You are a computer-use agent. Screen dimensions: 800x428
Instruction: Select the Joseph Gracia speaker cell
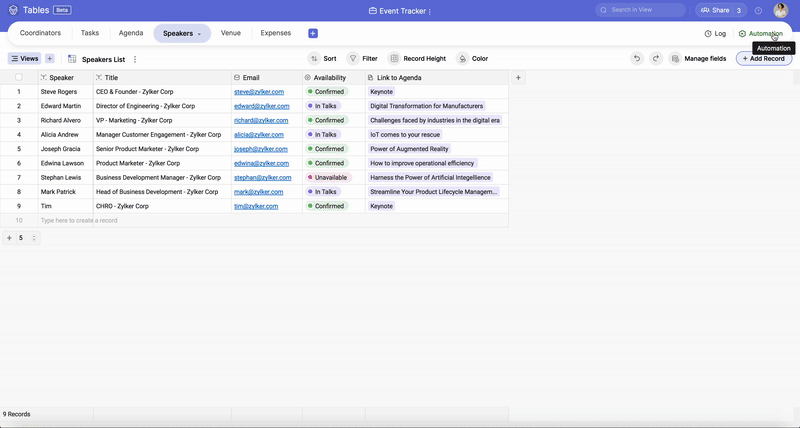point(66,149)
